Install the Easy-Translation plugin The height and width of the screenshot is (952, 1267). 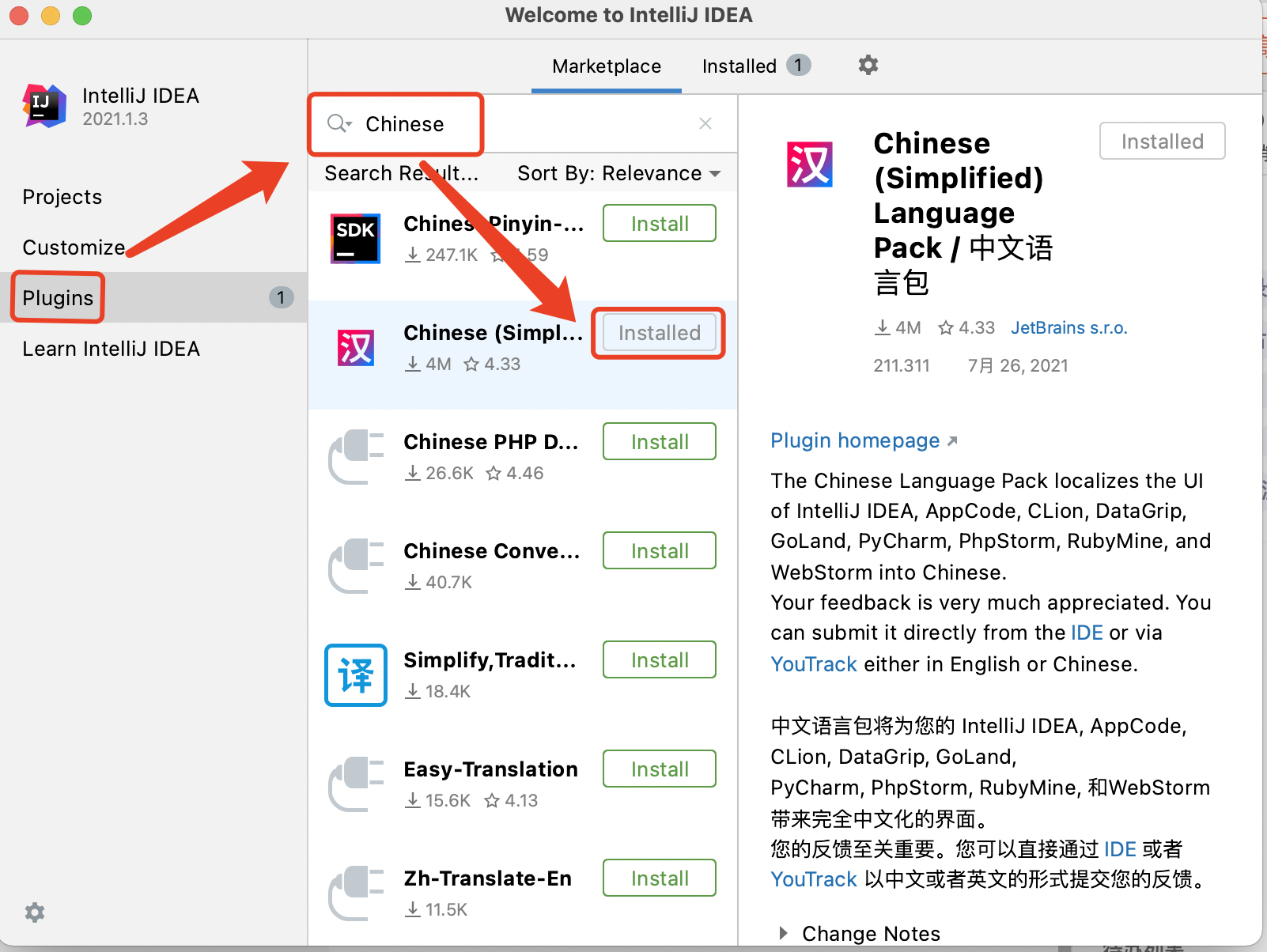click(x=660, y=769)
